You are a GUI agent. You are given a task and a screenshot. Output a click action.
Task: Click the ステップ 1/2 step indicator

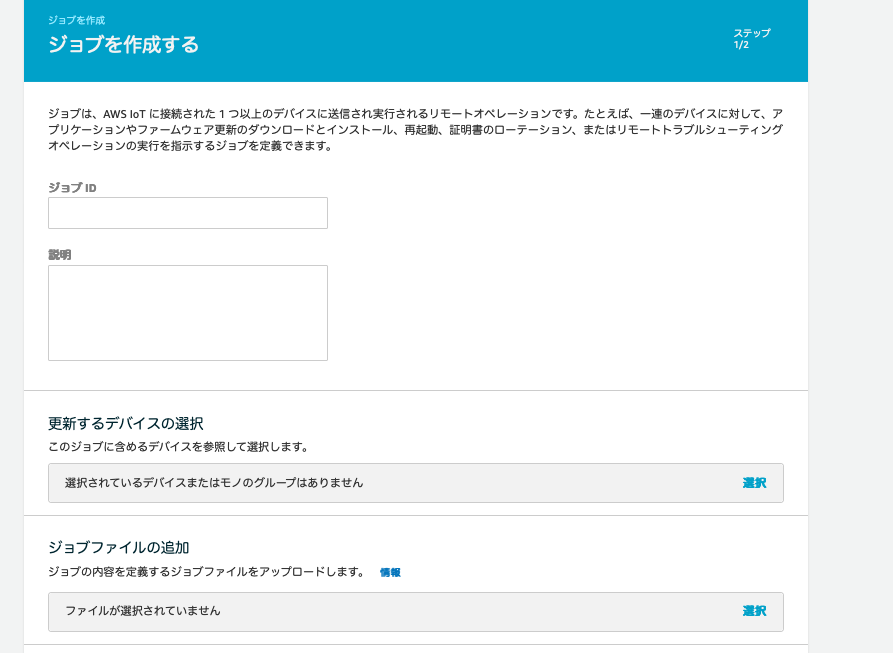click(750, 38)
